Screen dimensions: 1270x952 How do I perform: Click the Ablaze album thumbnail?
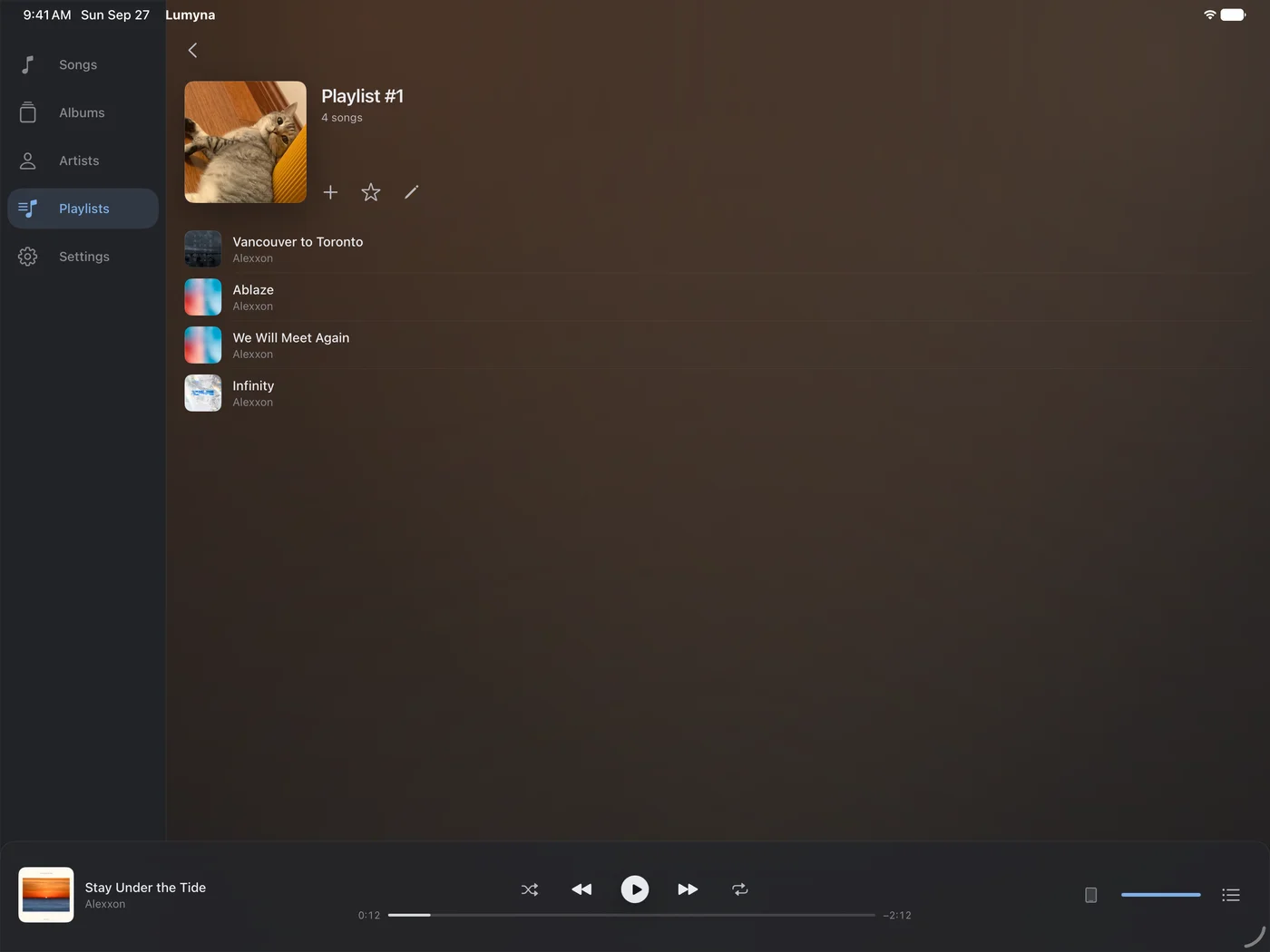pos(203,297)
